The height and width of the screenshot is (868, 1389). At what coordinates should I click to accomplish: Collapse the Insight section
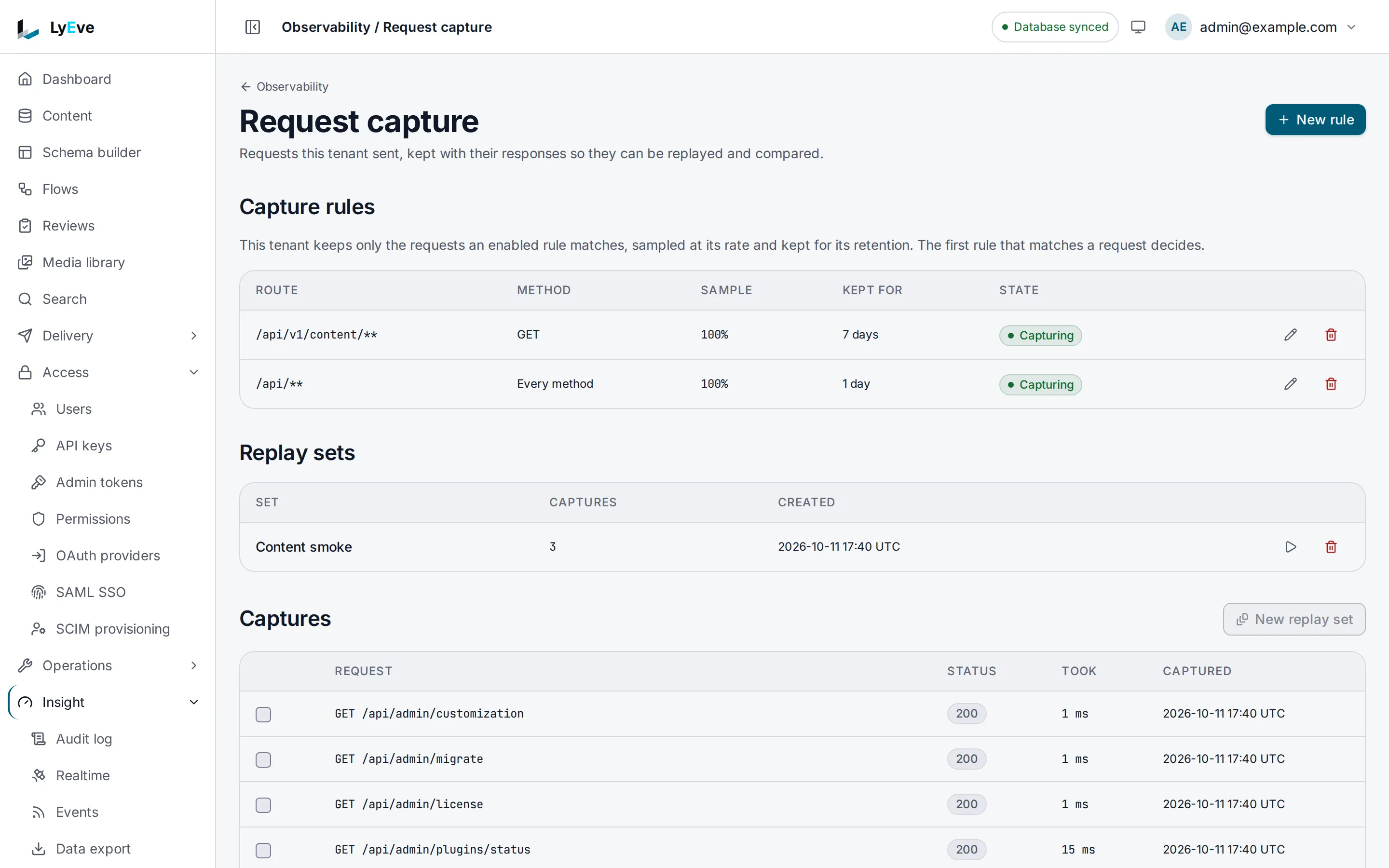coord(108,703)
